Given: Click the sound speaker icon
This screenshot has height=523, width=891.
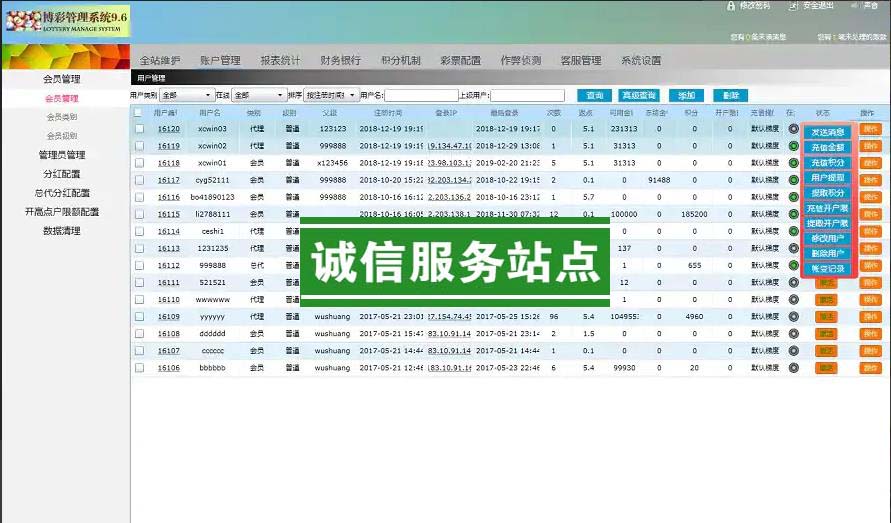Looking at the screenshot, I should [855, 6].
